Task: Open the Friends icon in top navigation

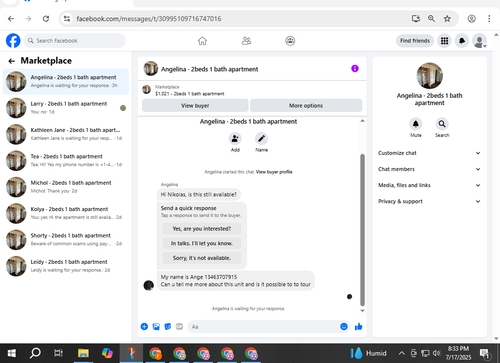Action: [246, 41]
